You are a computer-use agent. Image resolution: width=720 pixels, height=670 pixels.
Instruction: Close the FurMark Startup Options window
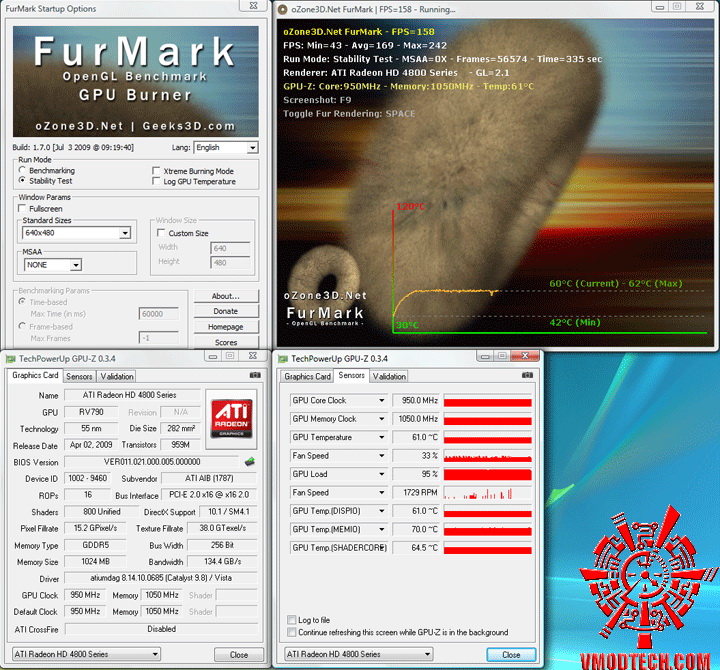[253, 6]
